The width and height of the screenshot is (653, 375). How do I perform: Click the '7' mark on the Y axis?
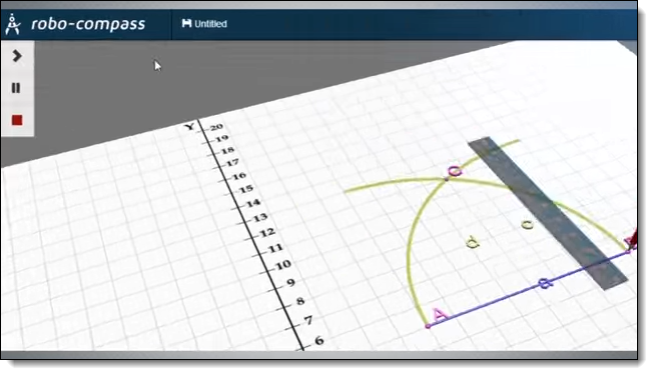pyautogui.click(x=308, y=320)
